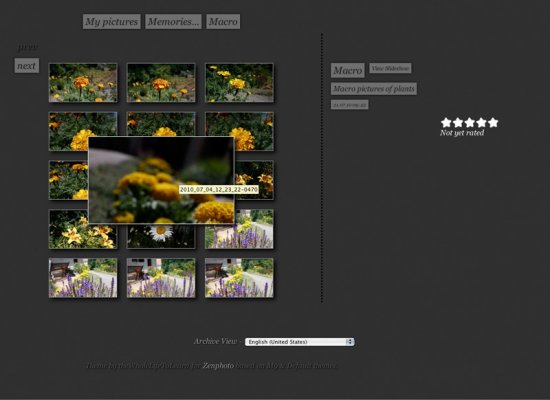Start View Slideshow
Screen dimensions: 550x400
coord(390,68)
